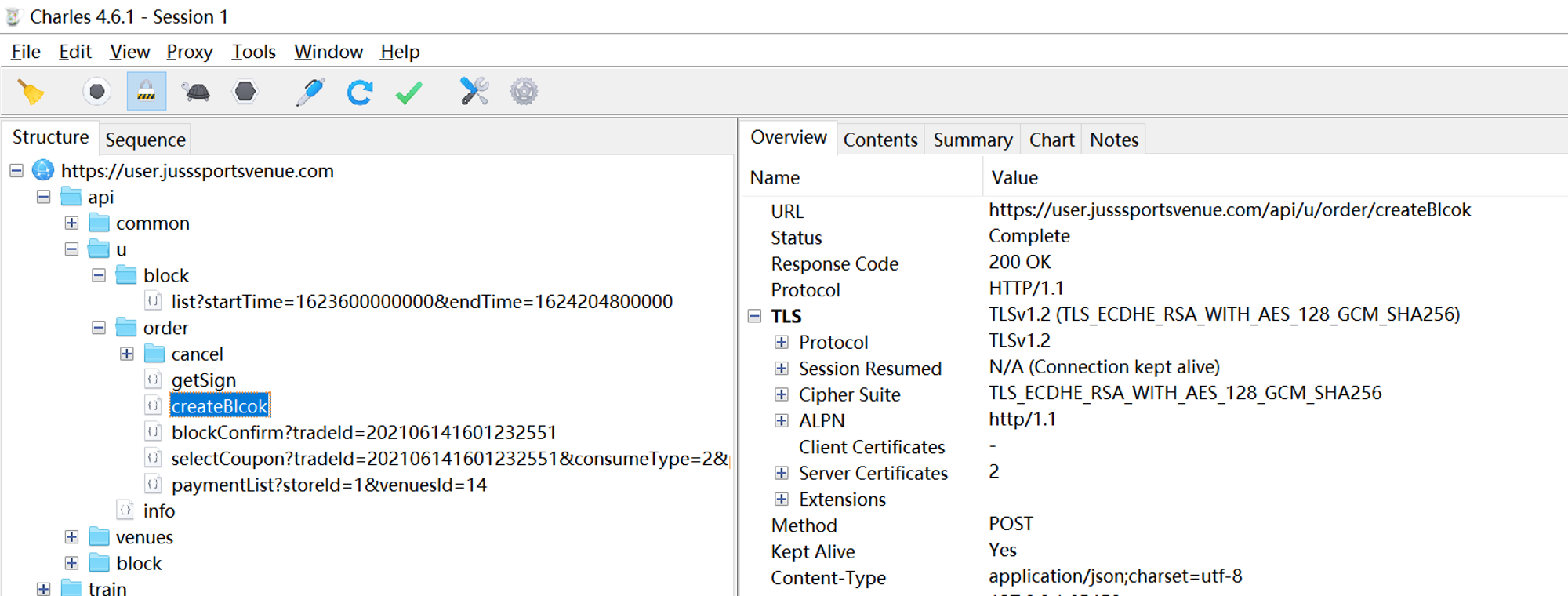The width and height of the screenshot is (1568, 596).
Task: Select the paymentList?storeId request
Action: (x=329, y=485)
